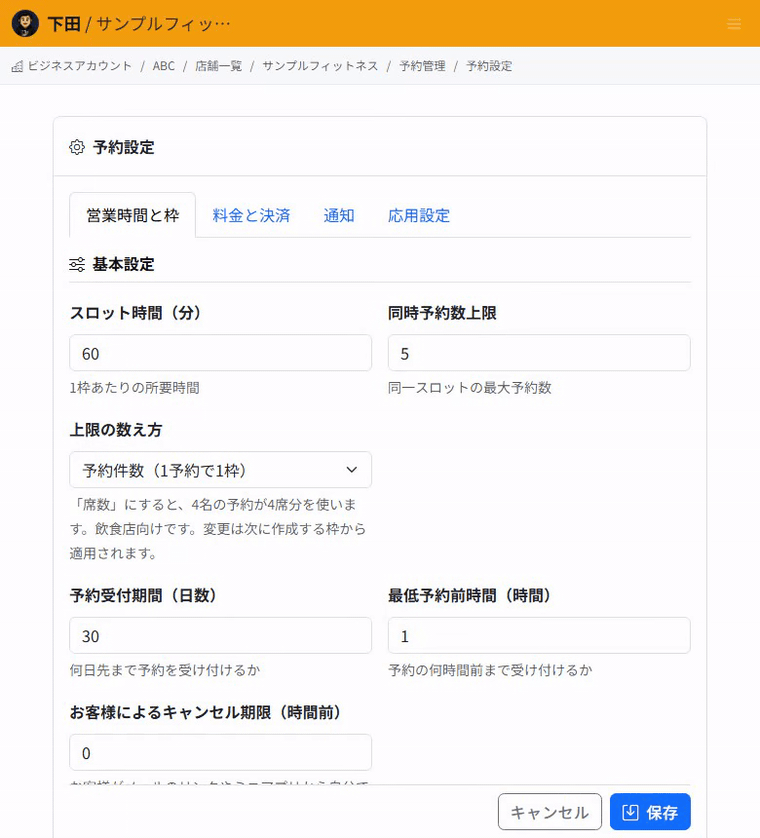Click the business account building icon
Viewport: 760px width, 838px height.
17,66
